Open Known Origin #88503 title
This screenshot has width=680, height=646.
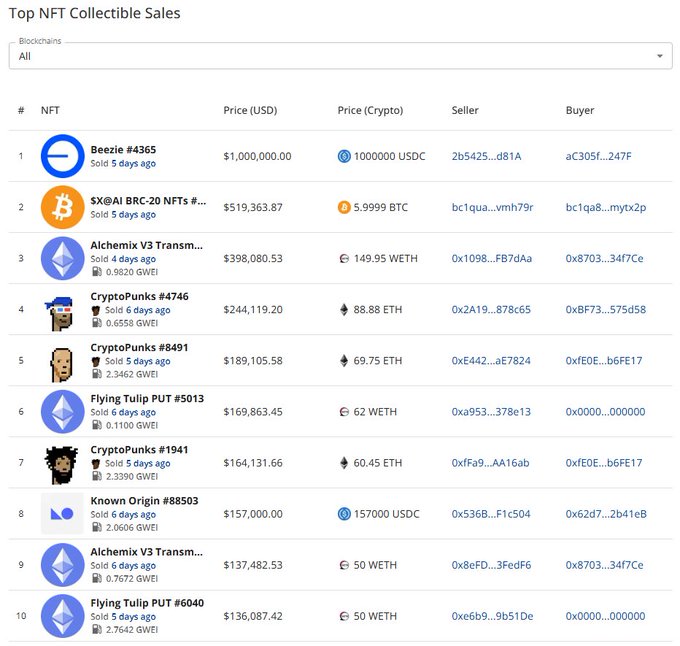(144, 501)
